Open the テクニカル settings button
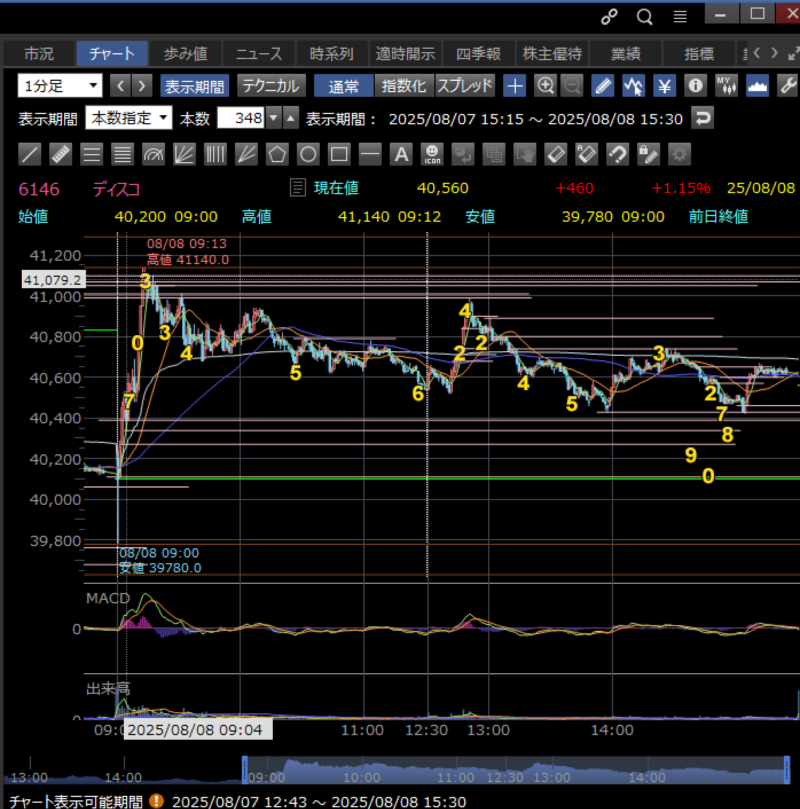This screenshot has width=800, height=809. (x=271, y=86)
